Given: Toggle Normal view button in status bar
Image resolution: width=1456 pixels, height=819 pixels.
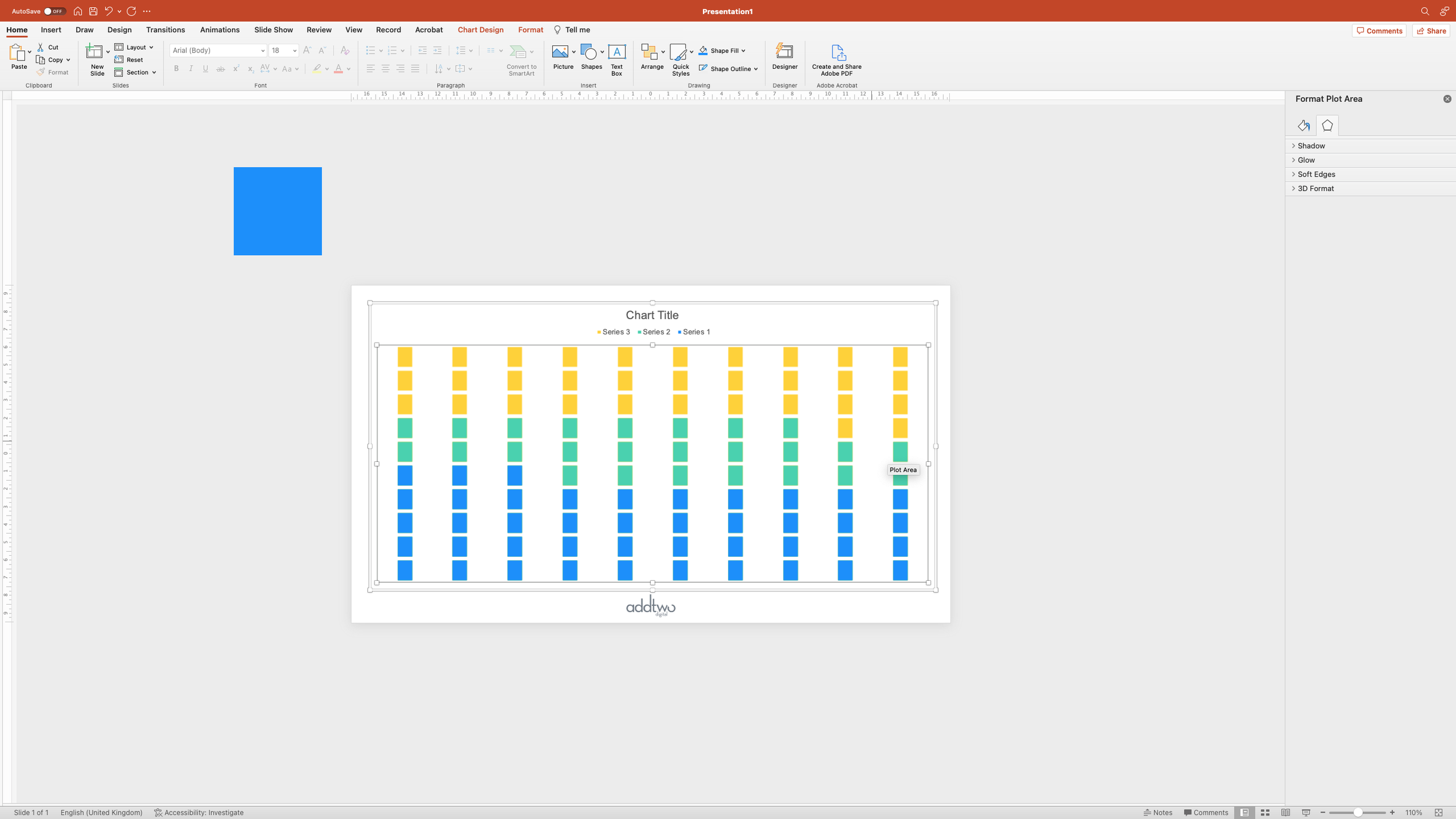Looking at the screenshot, I should tap(1244, 813).
